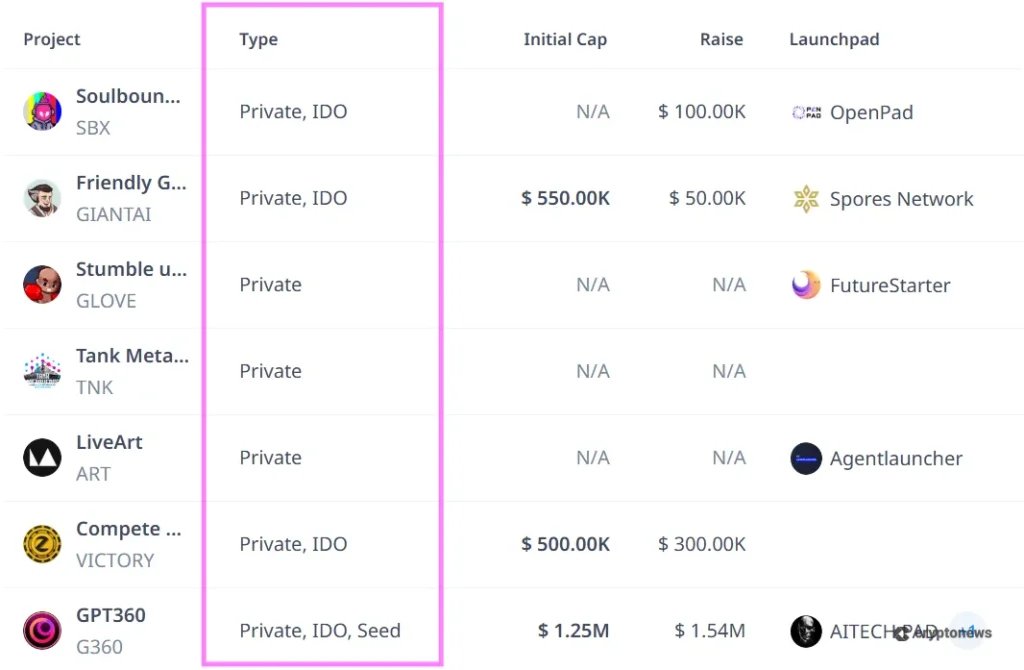Click the Compete VICTORY project logo

pyautogui.click(x=41, y=543)
